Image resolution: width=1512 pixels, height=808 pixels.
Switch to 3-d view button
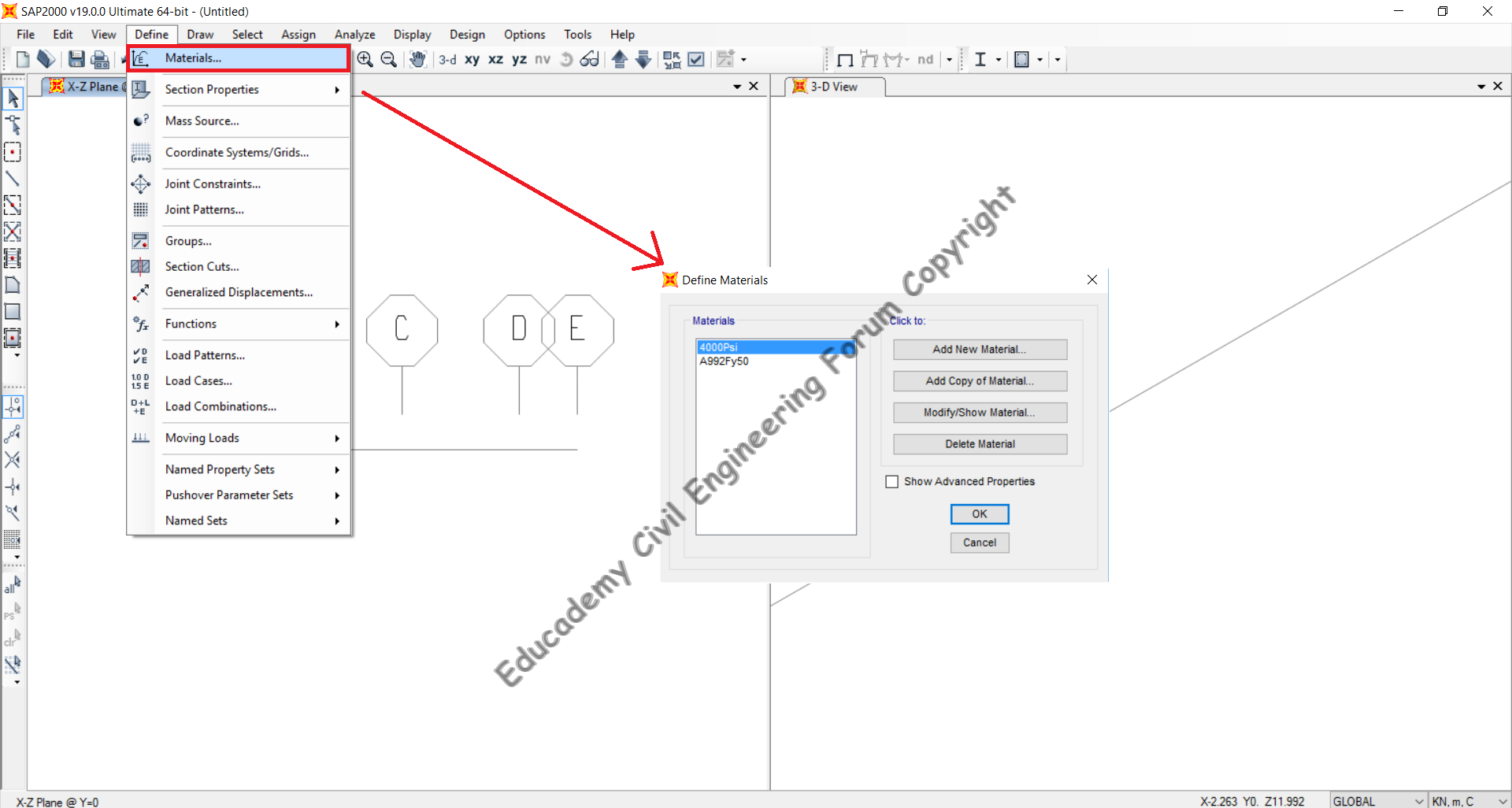[447, 59]
